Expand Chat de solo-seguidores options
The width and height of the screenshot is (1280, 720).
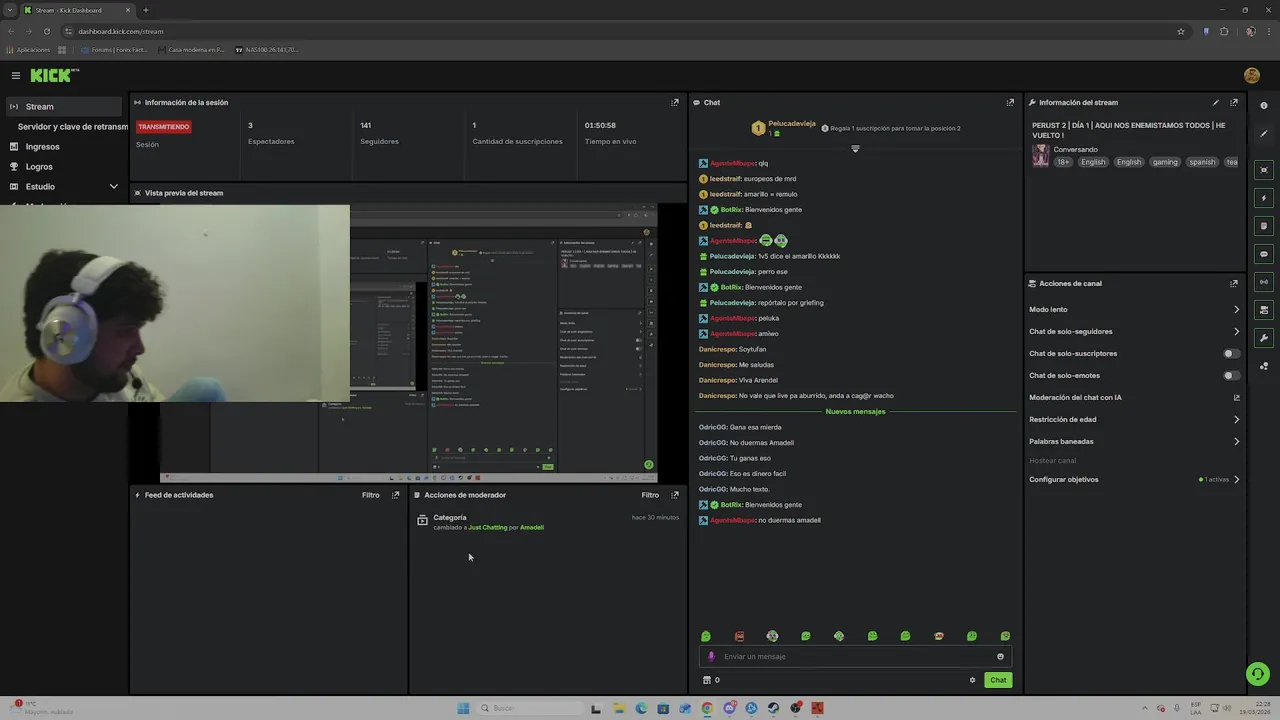point(1236,331)
